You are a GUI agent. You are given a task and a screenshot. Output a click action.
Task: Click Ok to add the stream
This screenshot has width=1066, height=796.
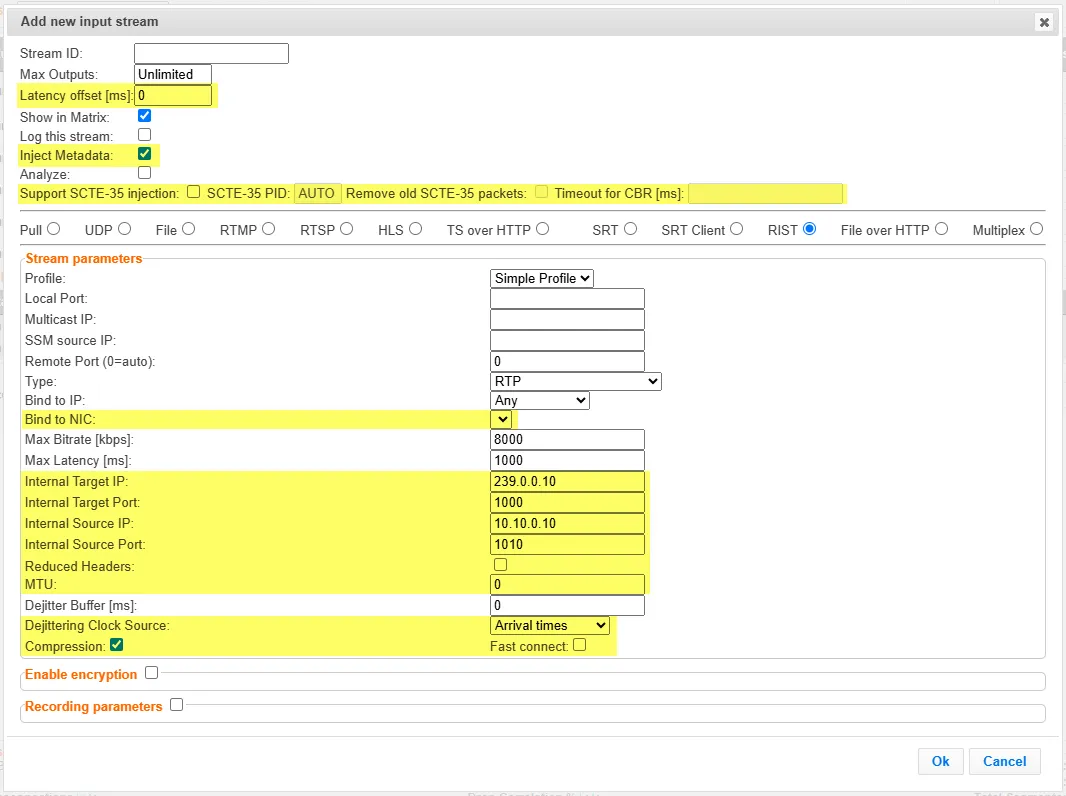point(940,761)
